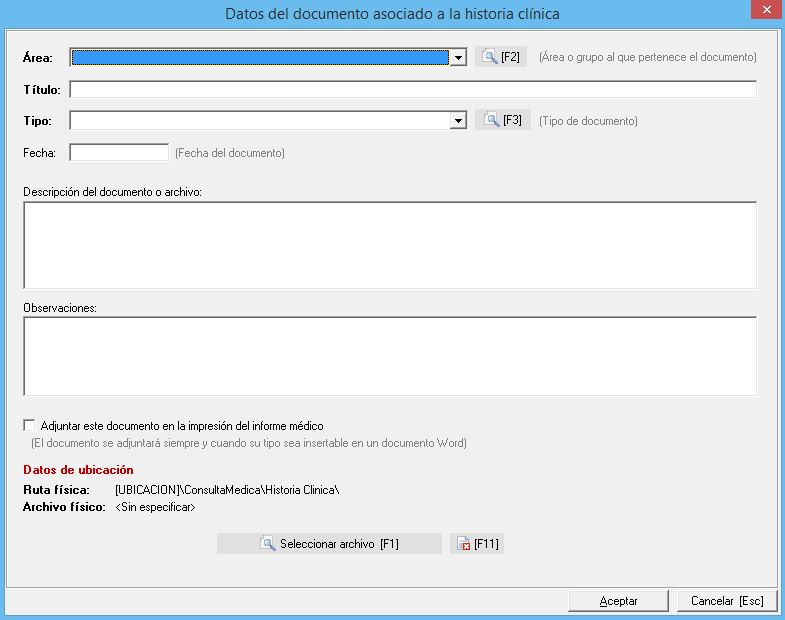This screenshot has height=620, width=785.
Task: Open the Área search button F2
Action: click(x=501, y=57)
